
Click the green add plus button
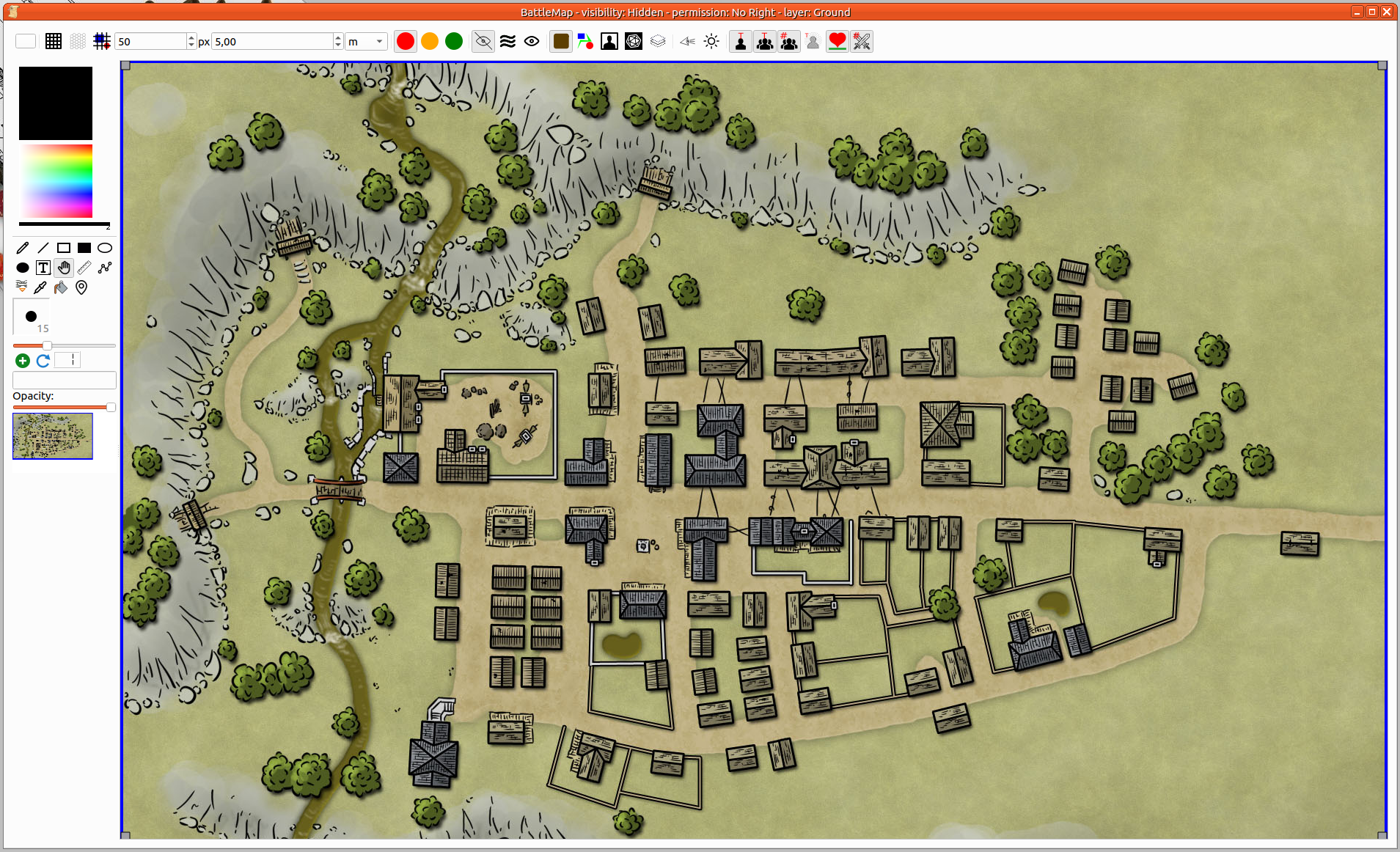[23, 361]
